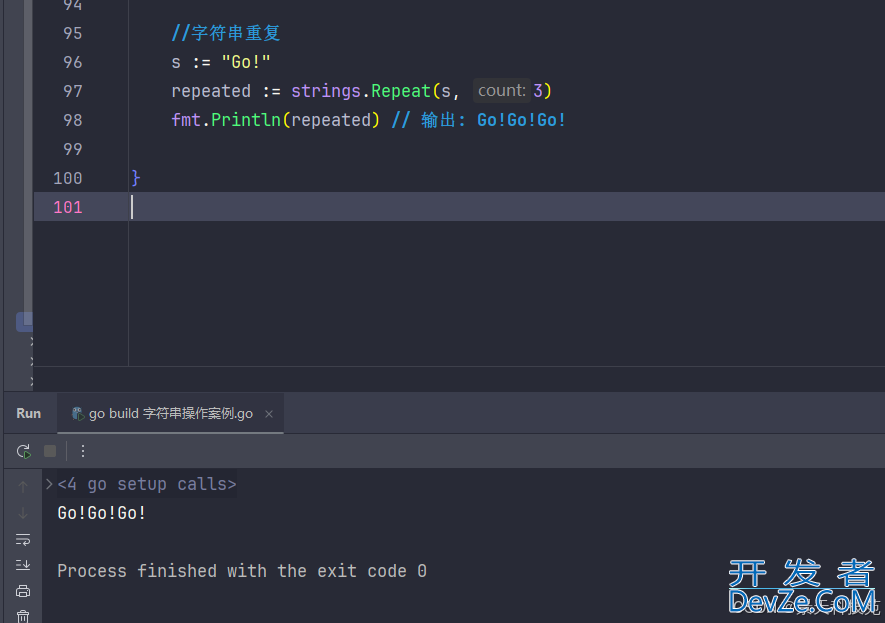This screenshot has width=885, height=623.
Task: Open the Run tool window label
Action: point(29,414)
